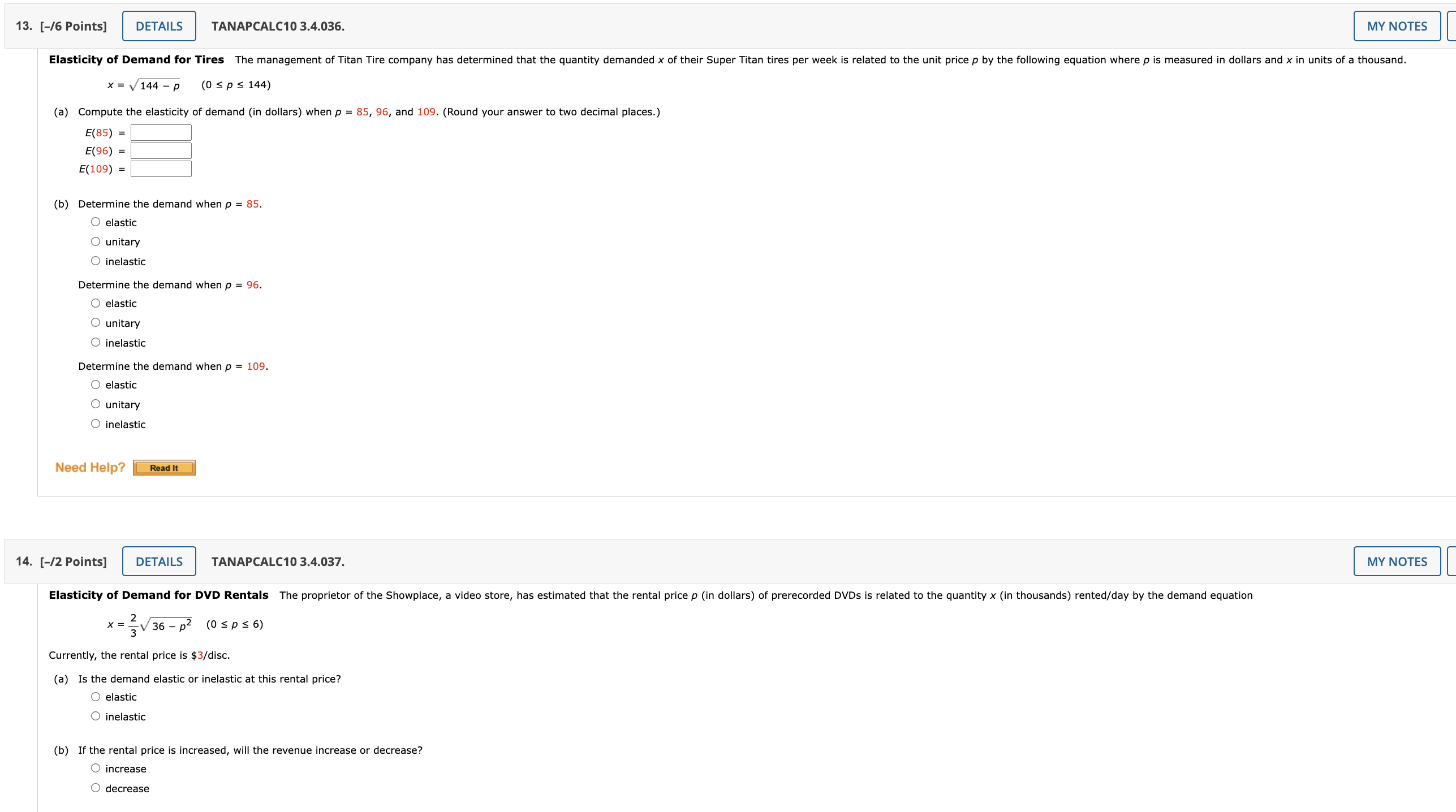Open MY NOTES for question 14
Viewport: 1456px width, 812px height.
point(1396,561)
